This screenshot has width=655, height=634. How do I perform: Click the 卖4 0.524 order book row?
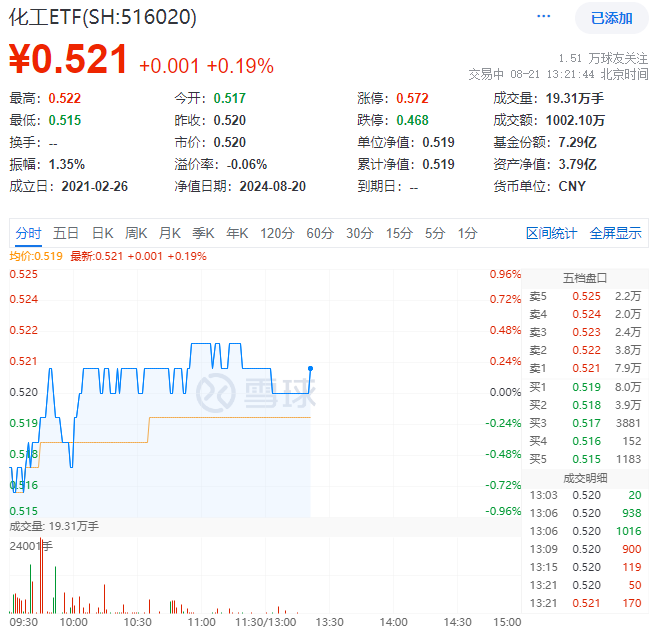coord(585,314)
